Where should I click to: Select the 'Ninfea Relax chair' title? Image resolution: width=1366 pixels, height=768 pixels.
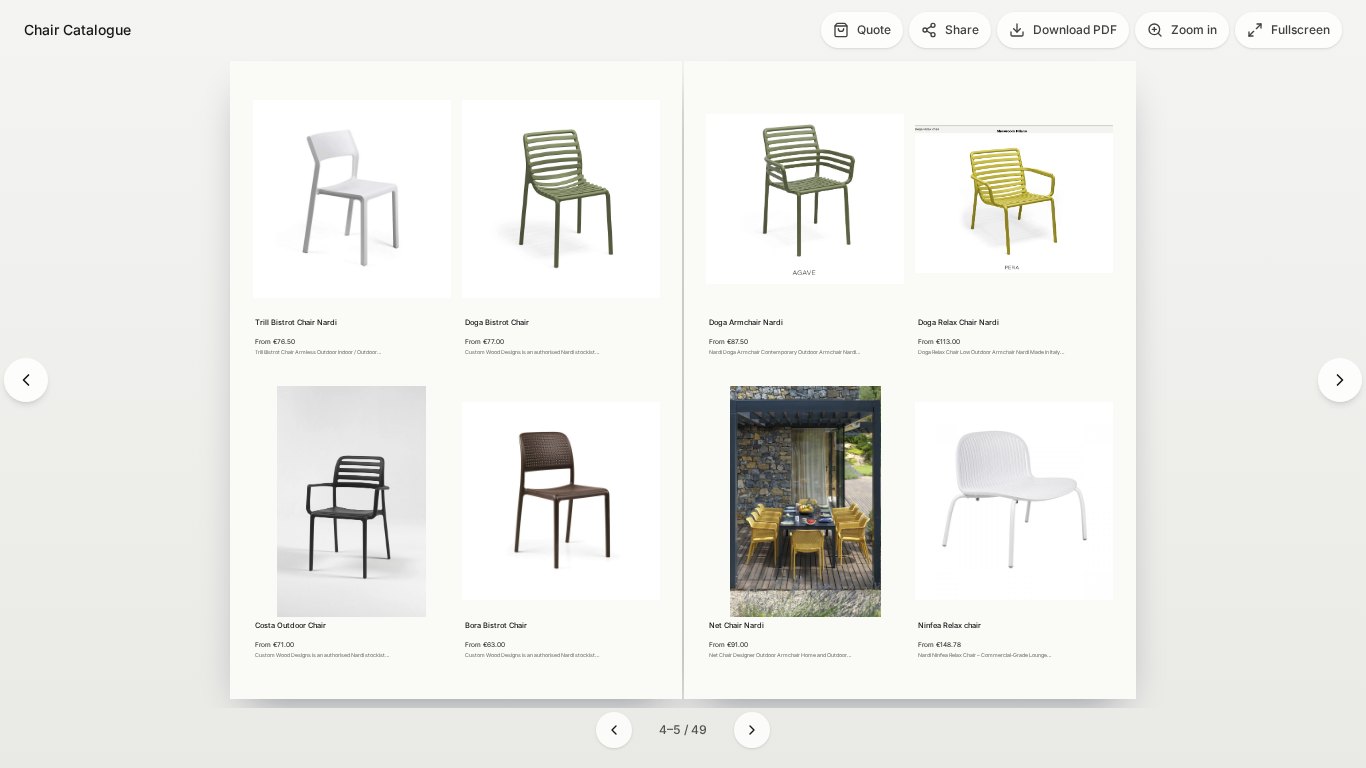[949, 626]
